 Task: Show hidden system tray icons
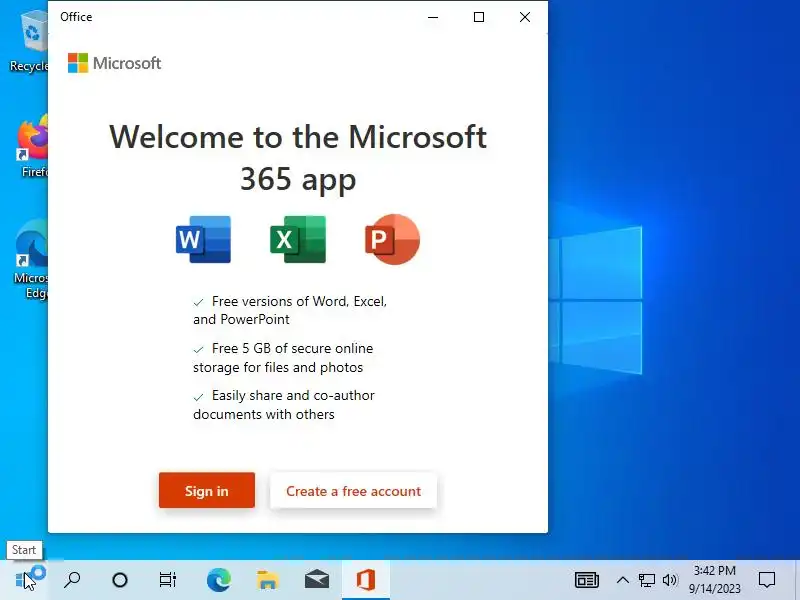622,580
